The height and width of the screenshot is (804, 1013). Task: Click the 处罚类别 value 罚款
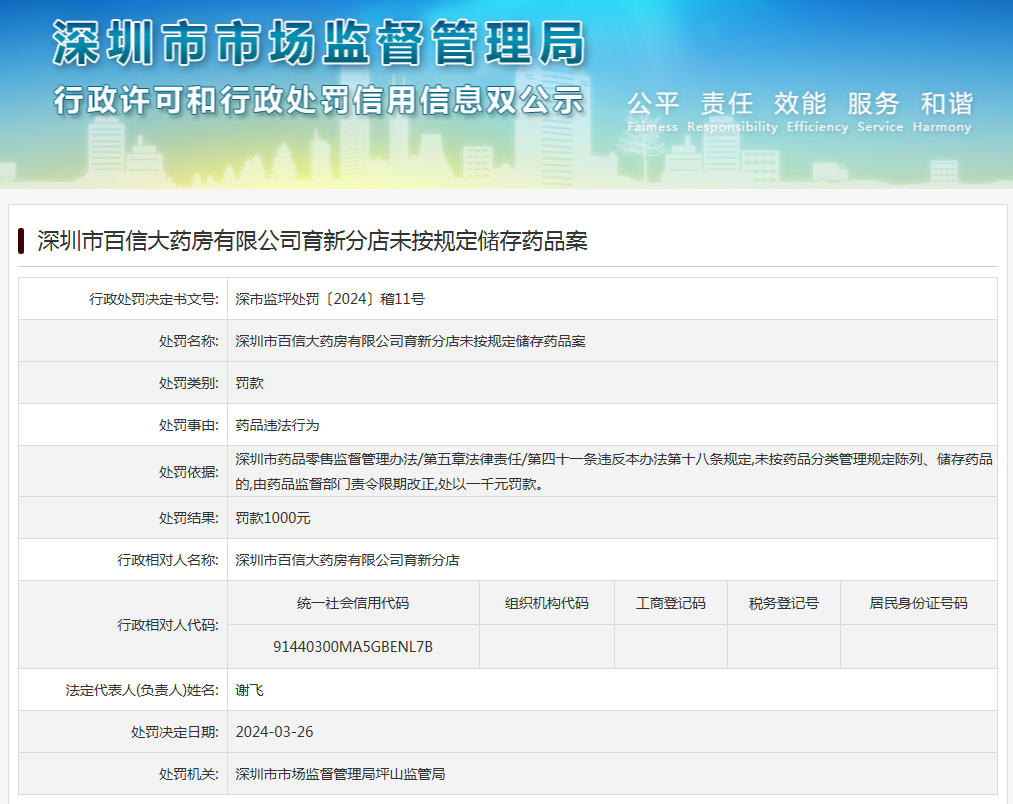[x=250, y=383]
